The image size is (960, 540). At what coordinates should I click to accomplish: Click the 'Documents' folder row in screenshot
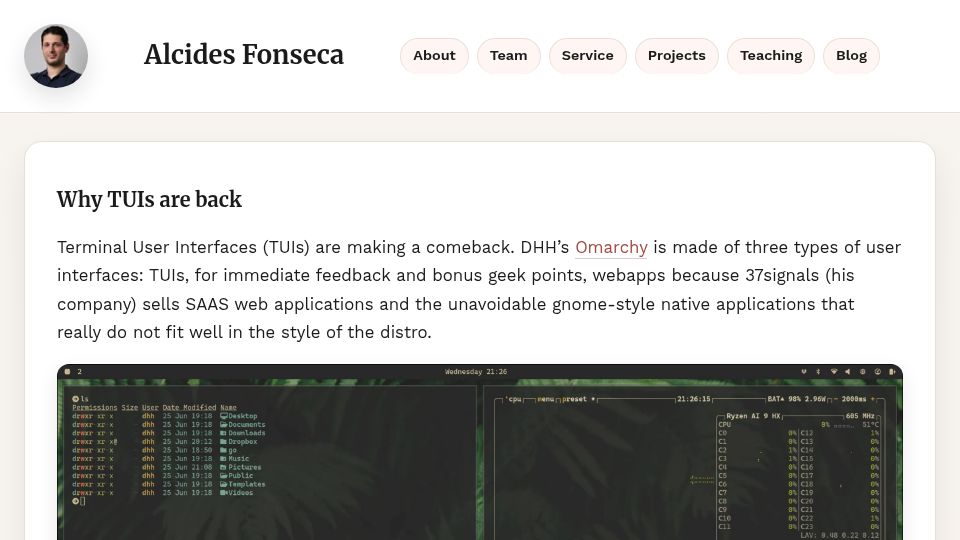[x=168, y=424]
